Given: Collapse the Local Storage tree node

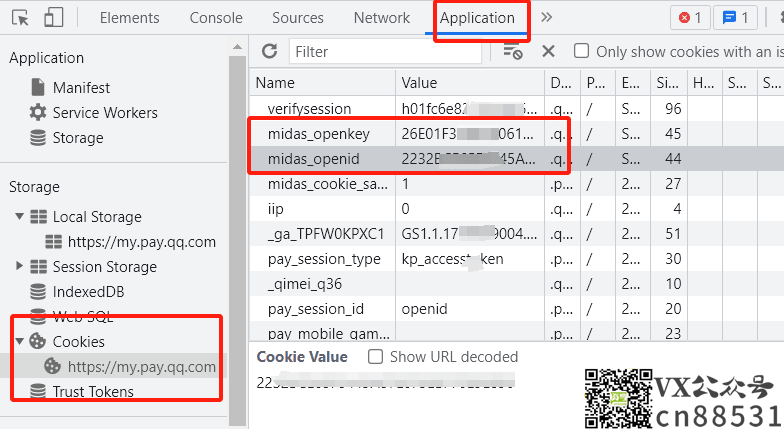Looking at the screenshot, I should pos(19,217).
